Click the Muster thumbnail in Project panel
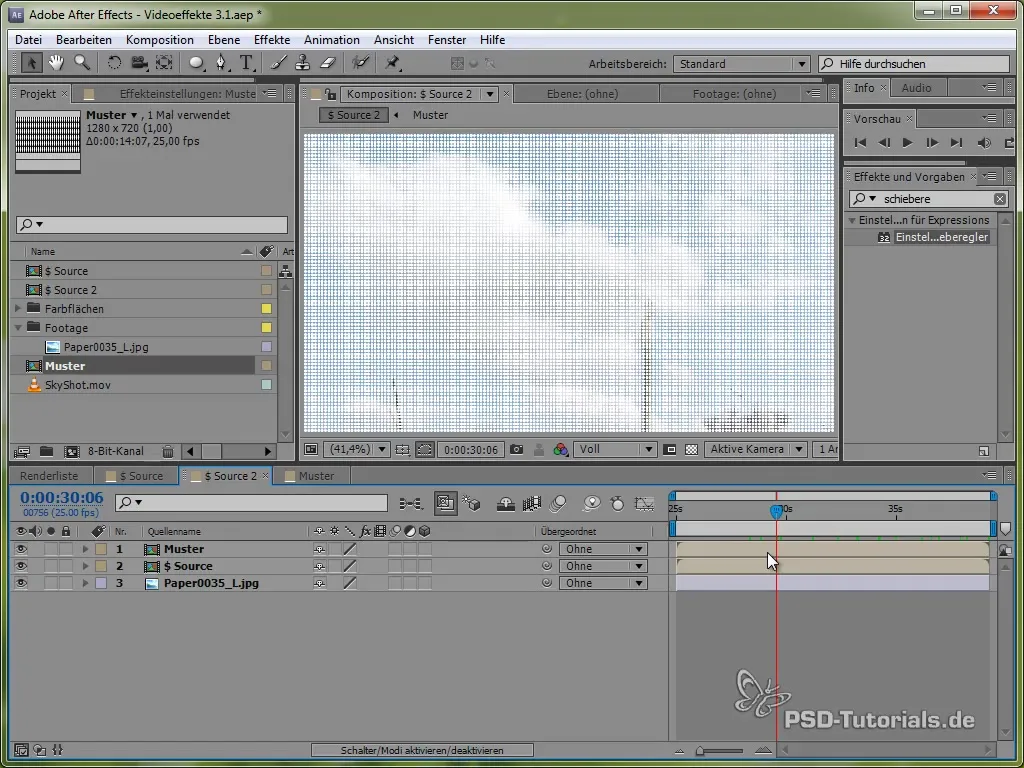 pos(48,142)
